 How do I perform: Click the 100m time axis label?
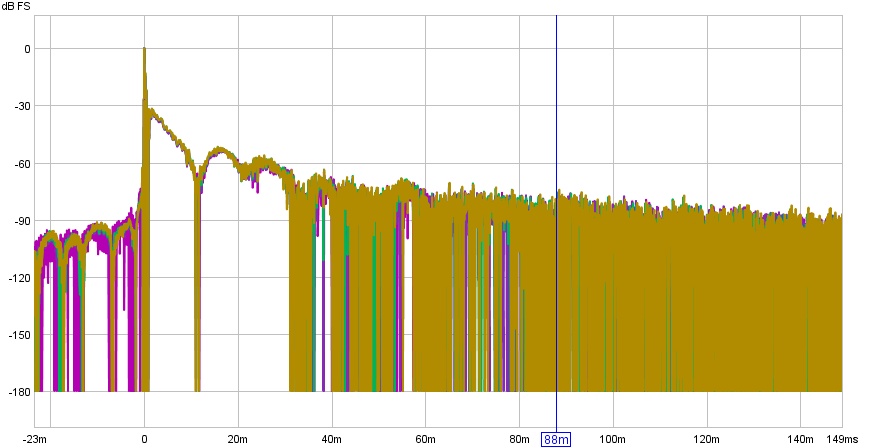[612, 439]
